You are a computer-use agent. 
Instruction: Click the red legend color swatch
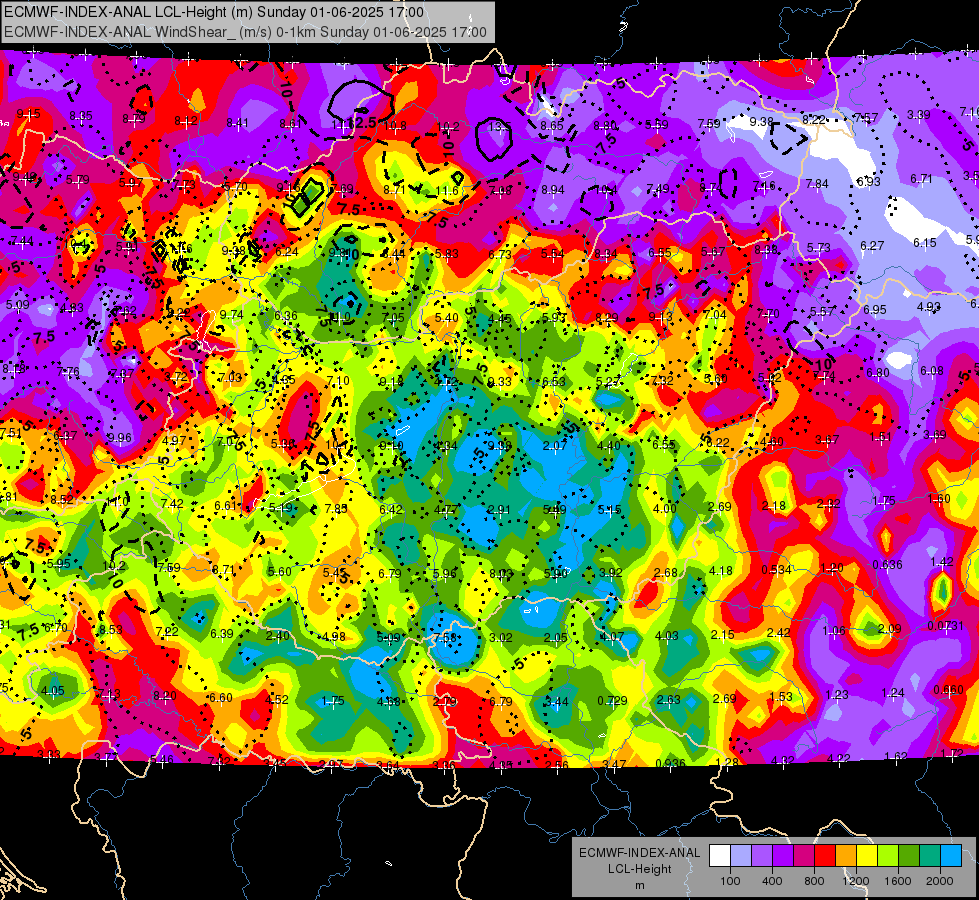pyautogui.click(x=825, y=856)
